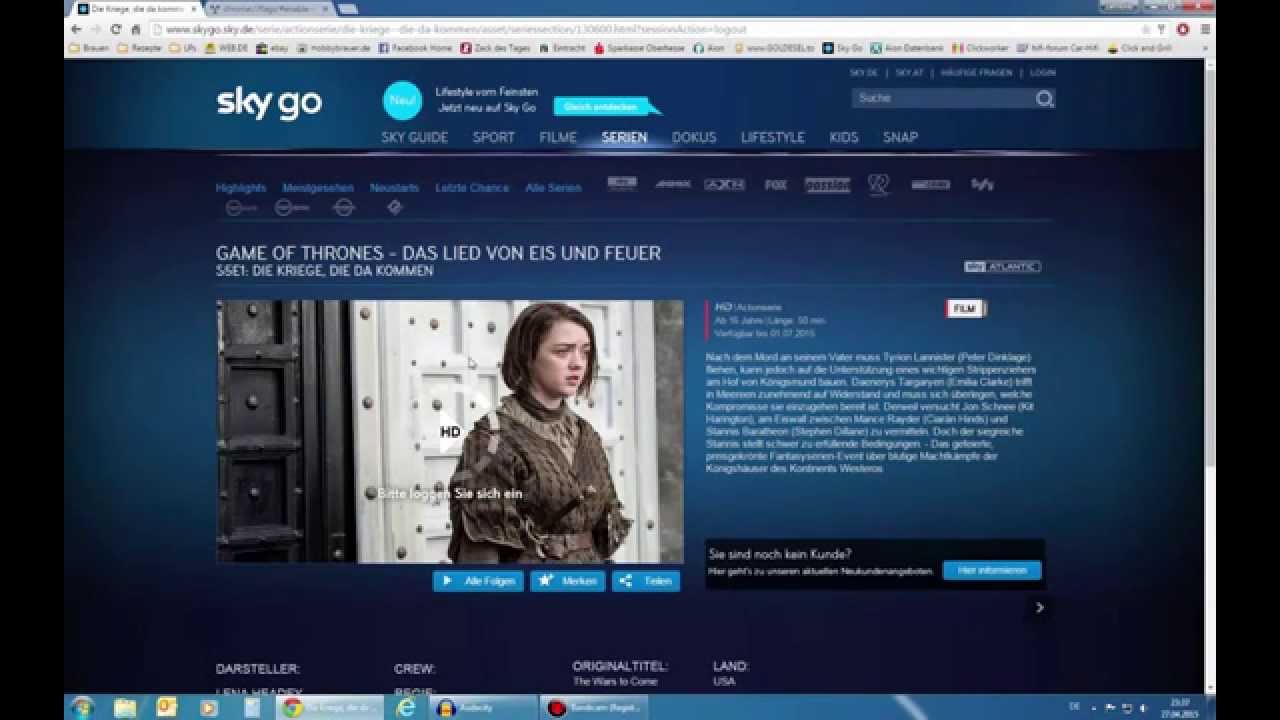Click the search magnifier icon
1280x720 pixels.
(x=1044, y=98)
